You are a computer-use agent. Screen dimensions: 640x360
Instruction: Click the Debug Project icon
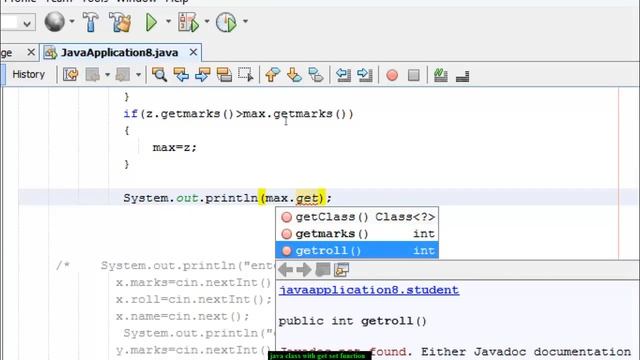[189, 22]
